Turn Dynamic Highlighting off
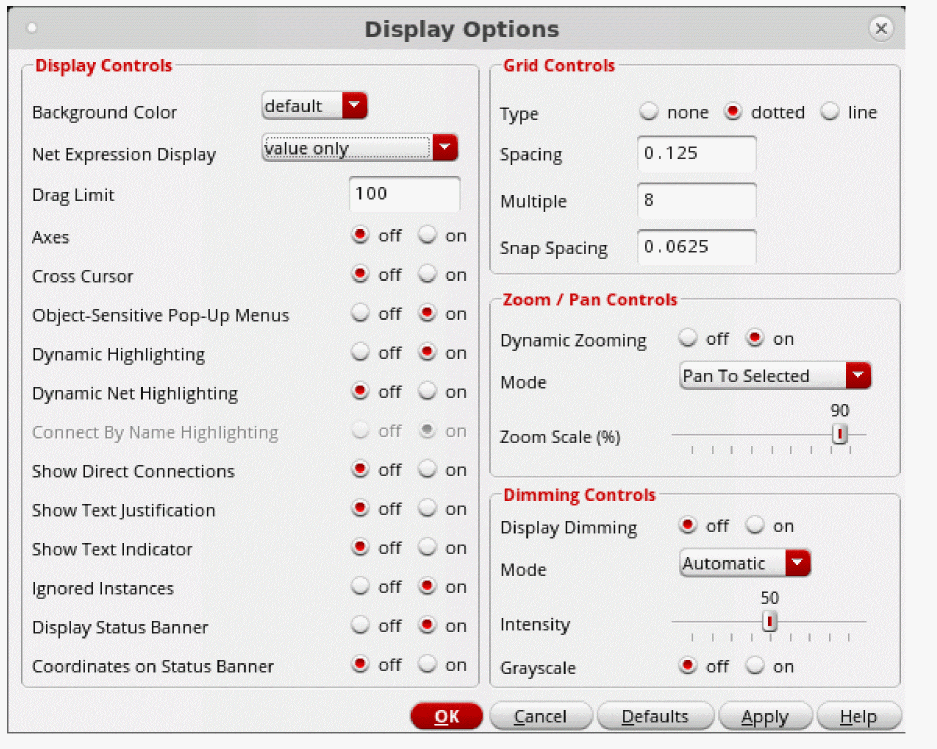This screenshot has width=937, height=749. click(x=360, y=352)
